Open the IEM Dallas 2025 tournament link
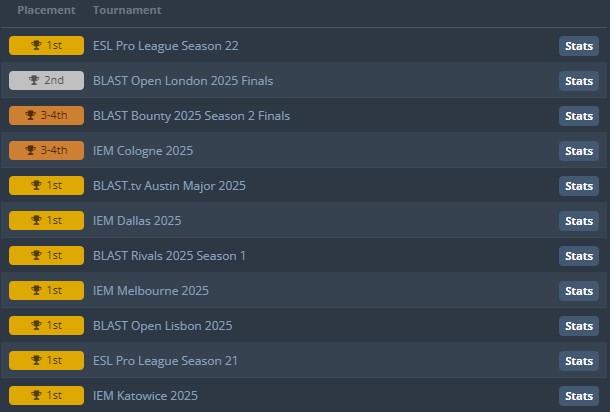This screenshot has height=412, width=610. 136,221
